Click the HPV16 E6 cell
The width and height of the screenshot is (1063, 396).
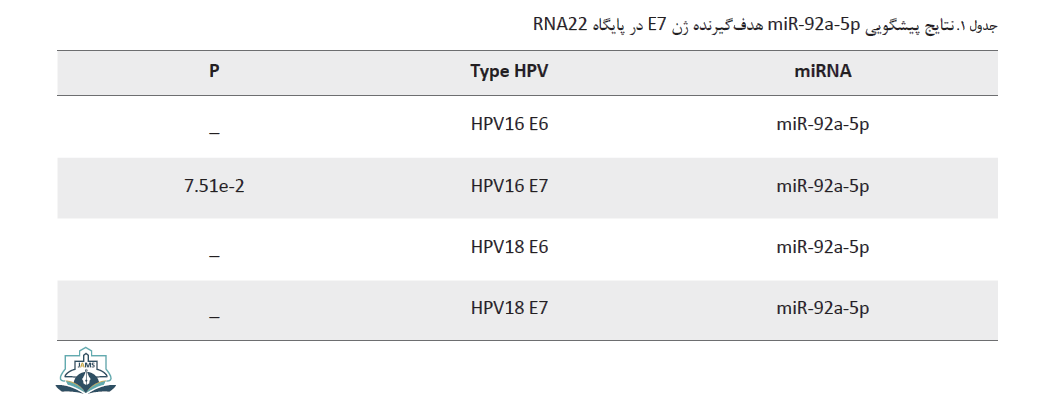coord(509,125)
